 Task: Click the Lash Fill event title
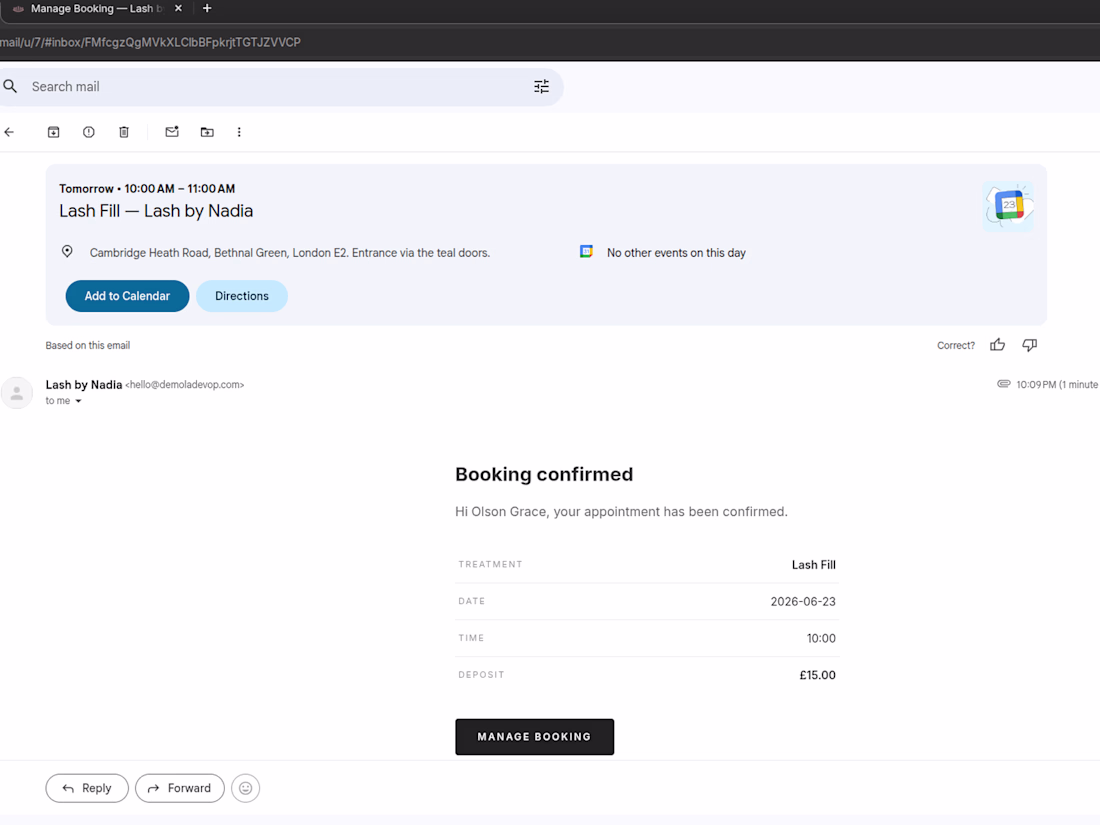pos(156,211)
